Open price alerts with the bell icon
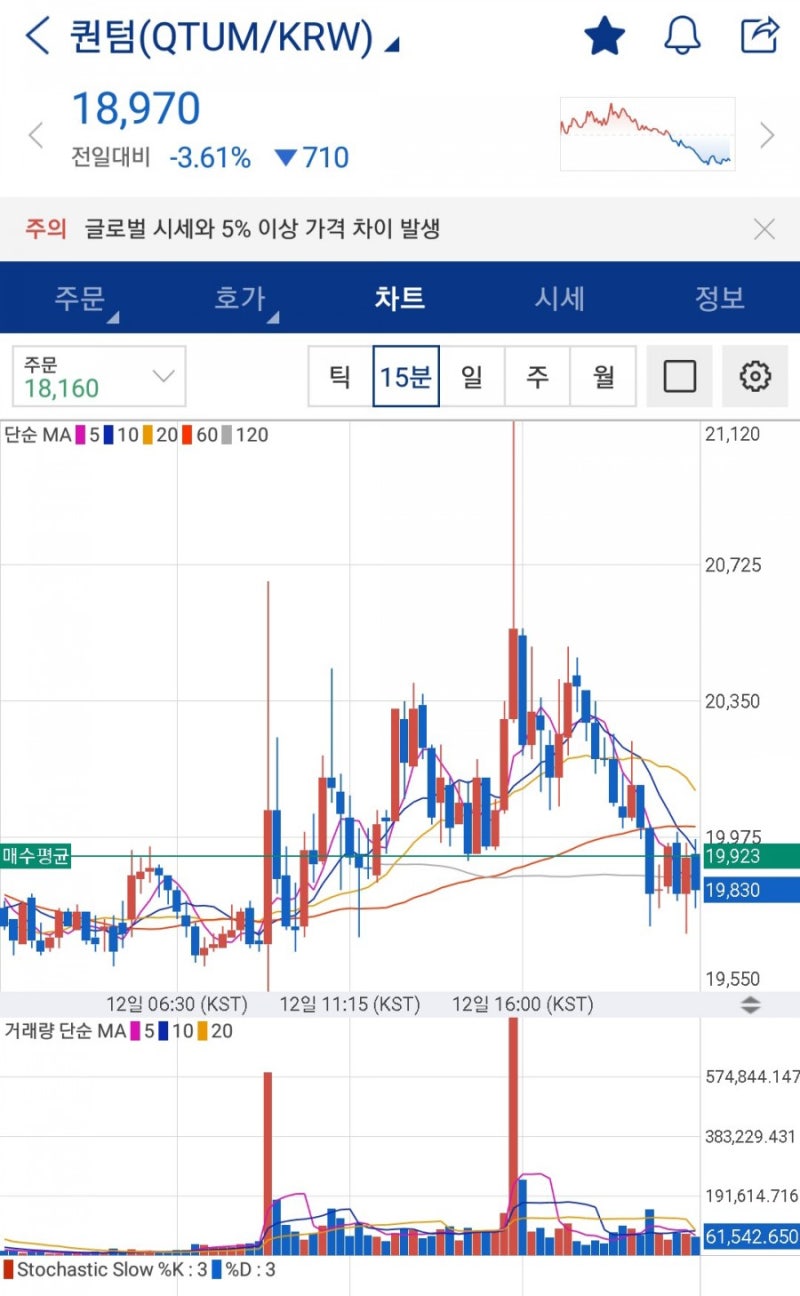 (683, 34)
